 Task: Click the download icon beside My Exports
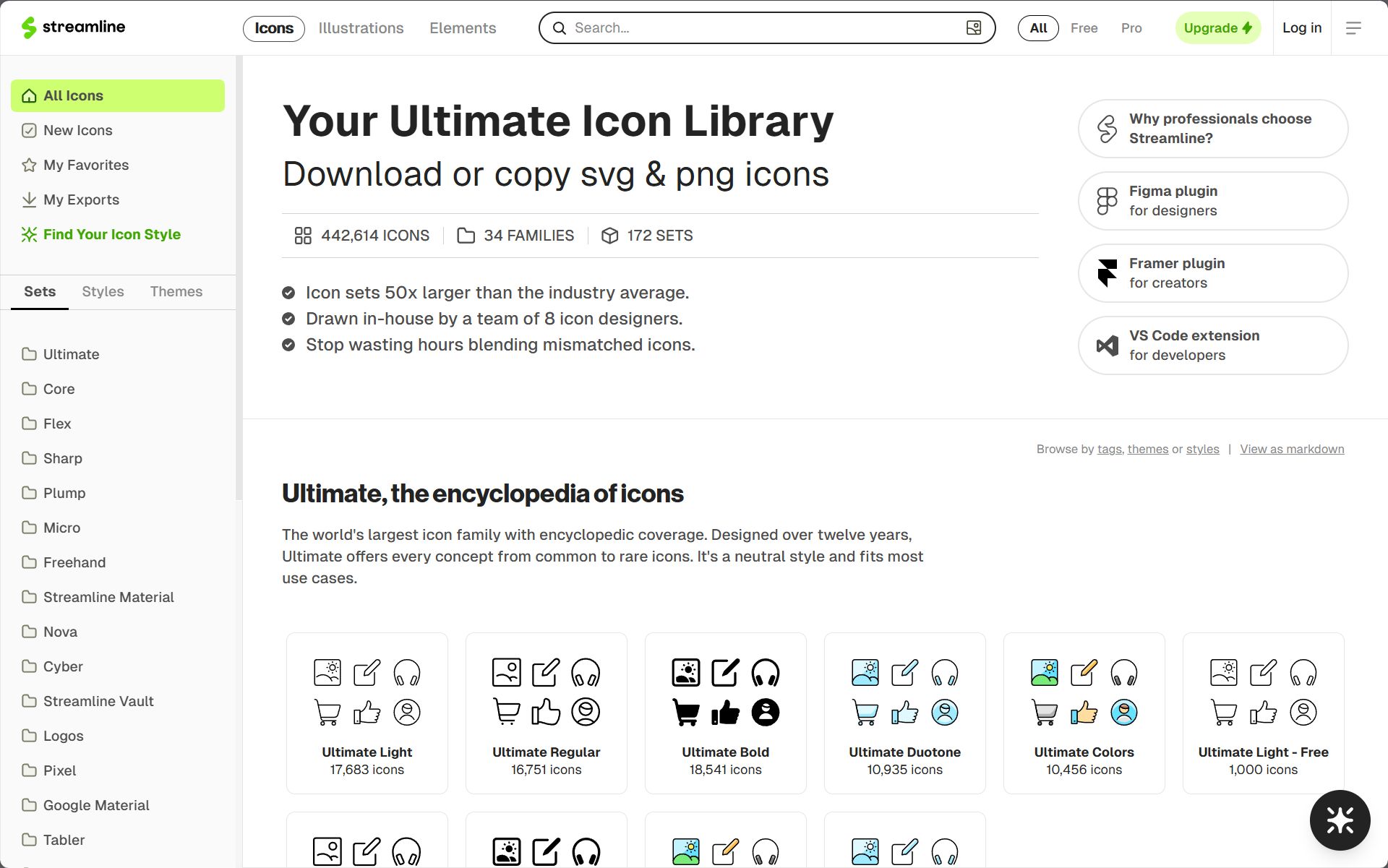29,199
